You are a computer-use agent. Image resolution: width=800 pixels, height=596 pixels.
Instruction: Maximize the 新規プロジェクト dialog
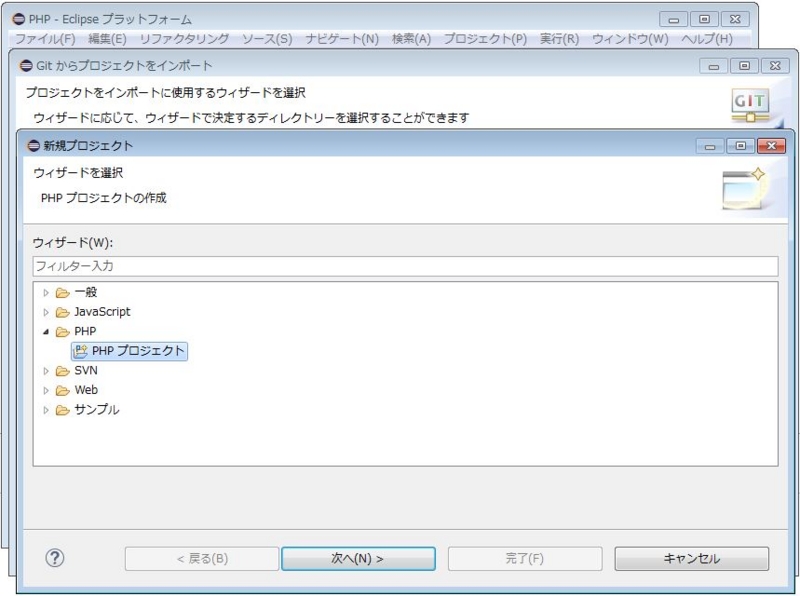click(741, 146)
